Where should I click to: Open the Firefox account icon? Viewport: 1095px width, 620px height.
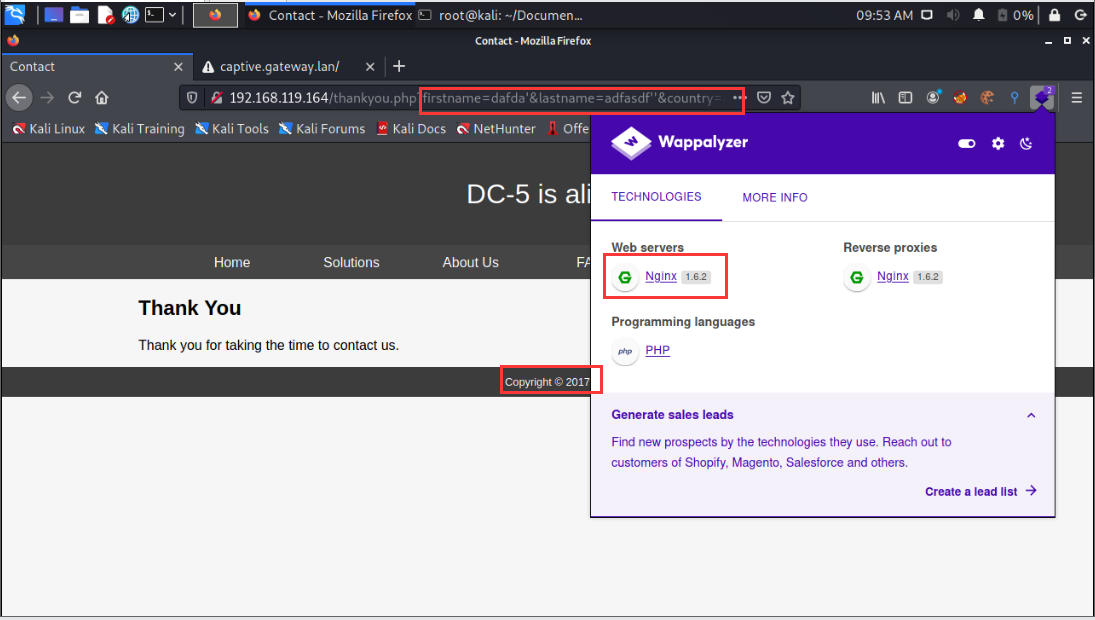[x=933, y=98]
